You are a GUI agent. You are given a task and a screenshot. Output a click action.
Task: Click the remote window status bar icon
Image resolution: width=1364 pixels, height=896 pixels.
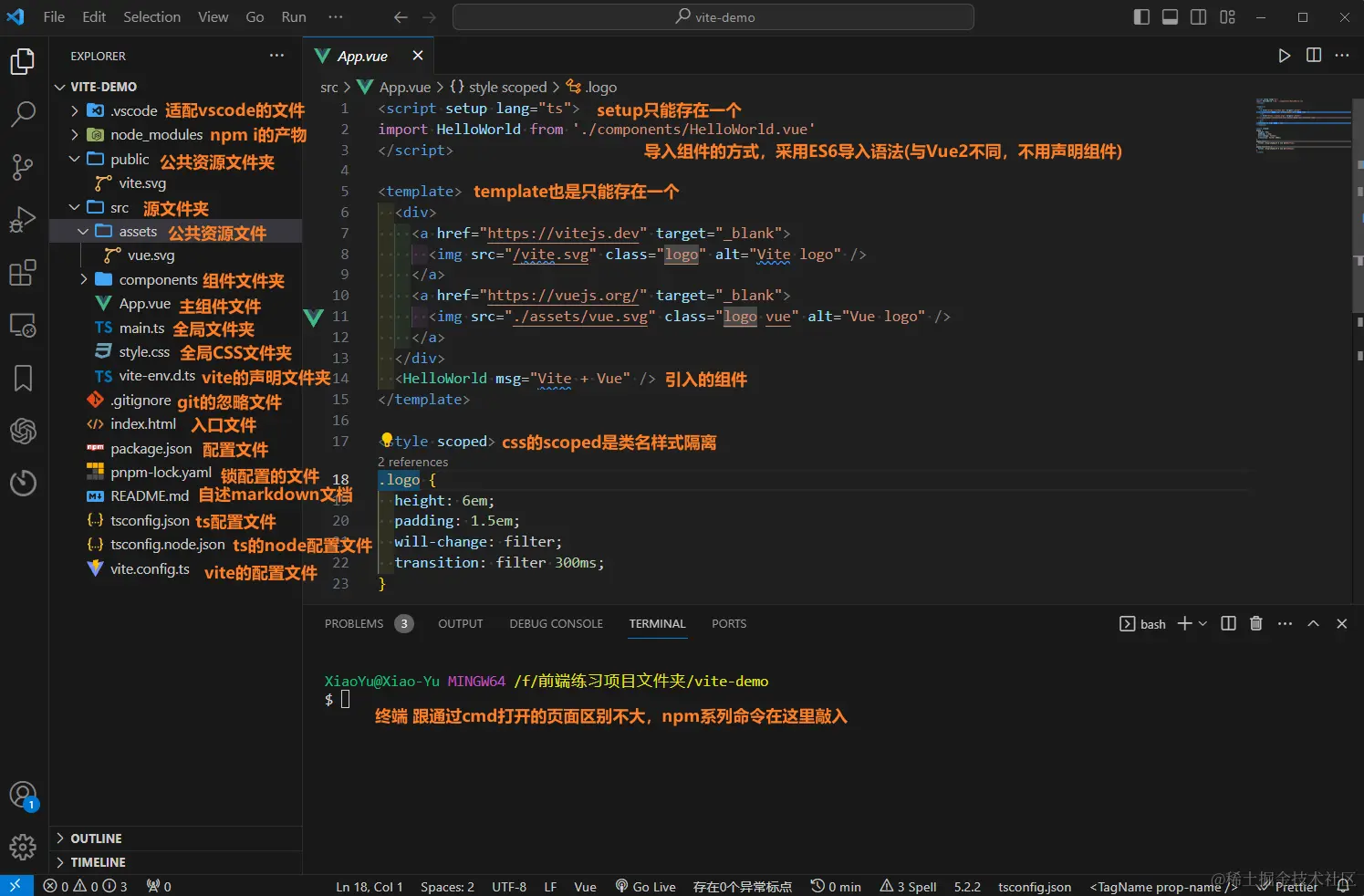(16, 885)
